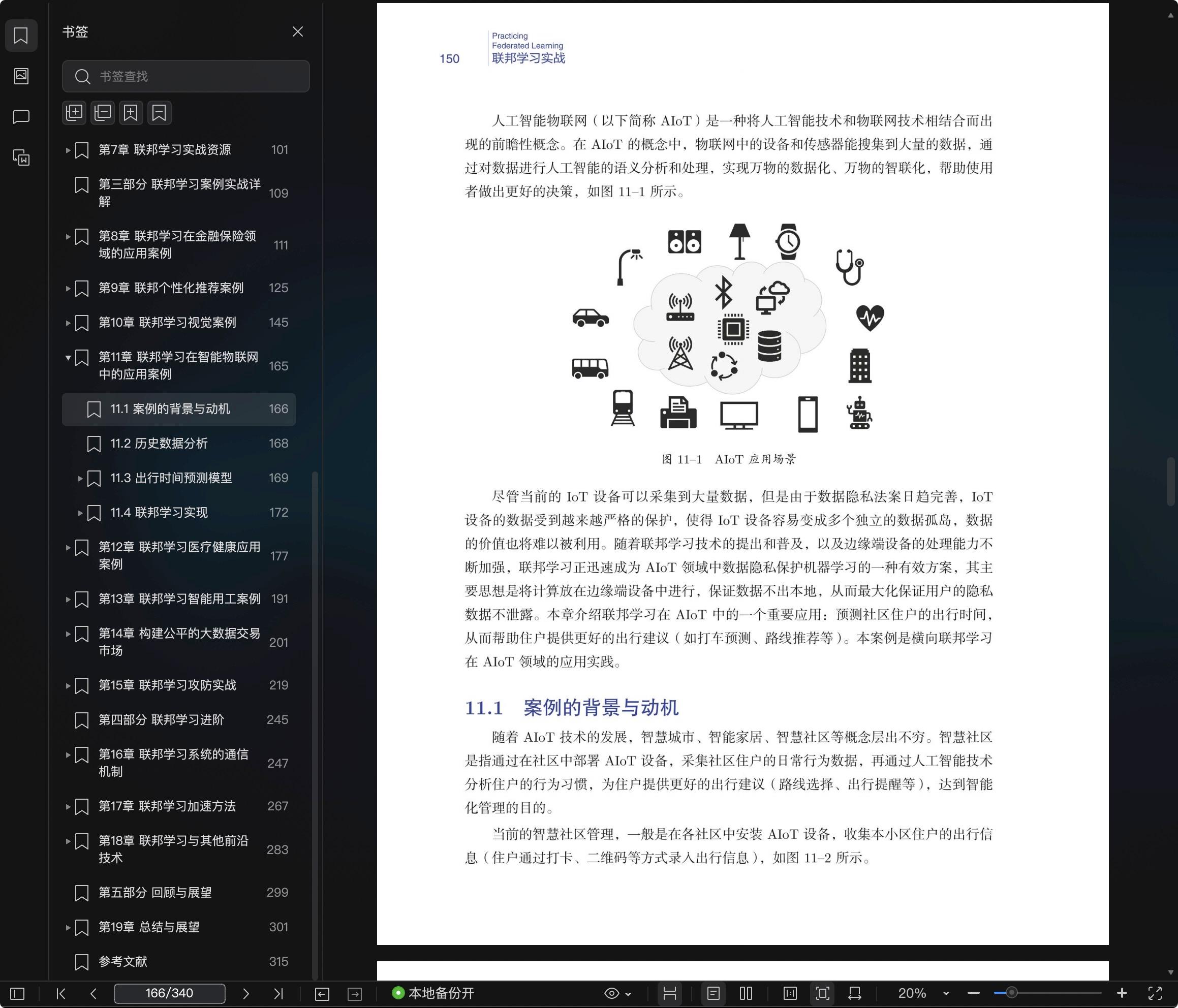Expand the 第9章 联邦个性化推荐案例 bookmark
Screen dimensions: 1178x1008
[68, 288]
